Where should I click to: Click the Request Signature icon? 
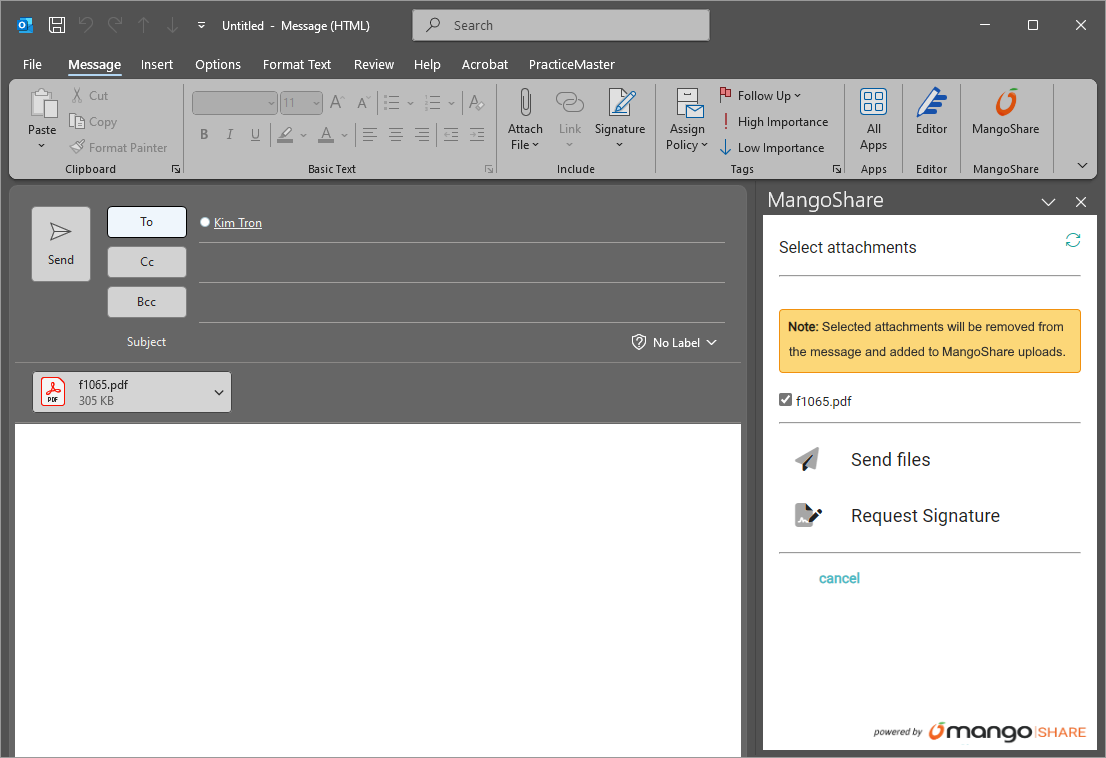807,516
